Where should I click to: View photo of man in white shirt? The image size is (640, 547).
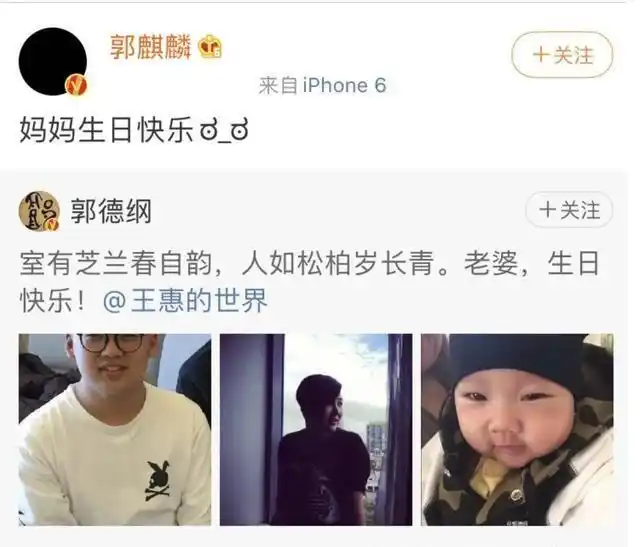[x=115, y=429]
